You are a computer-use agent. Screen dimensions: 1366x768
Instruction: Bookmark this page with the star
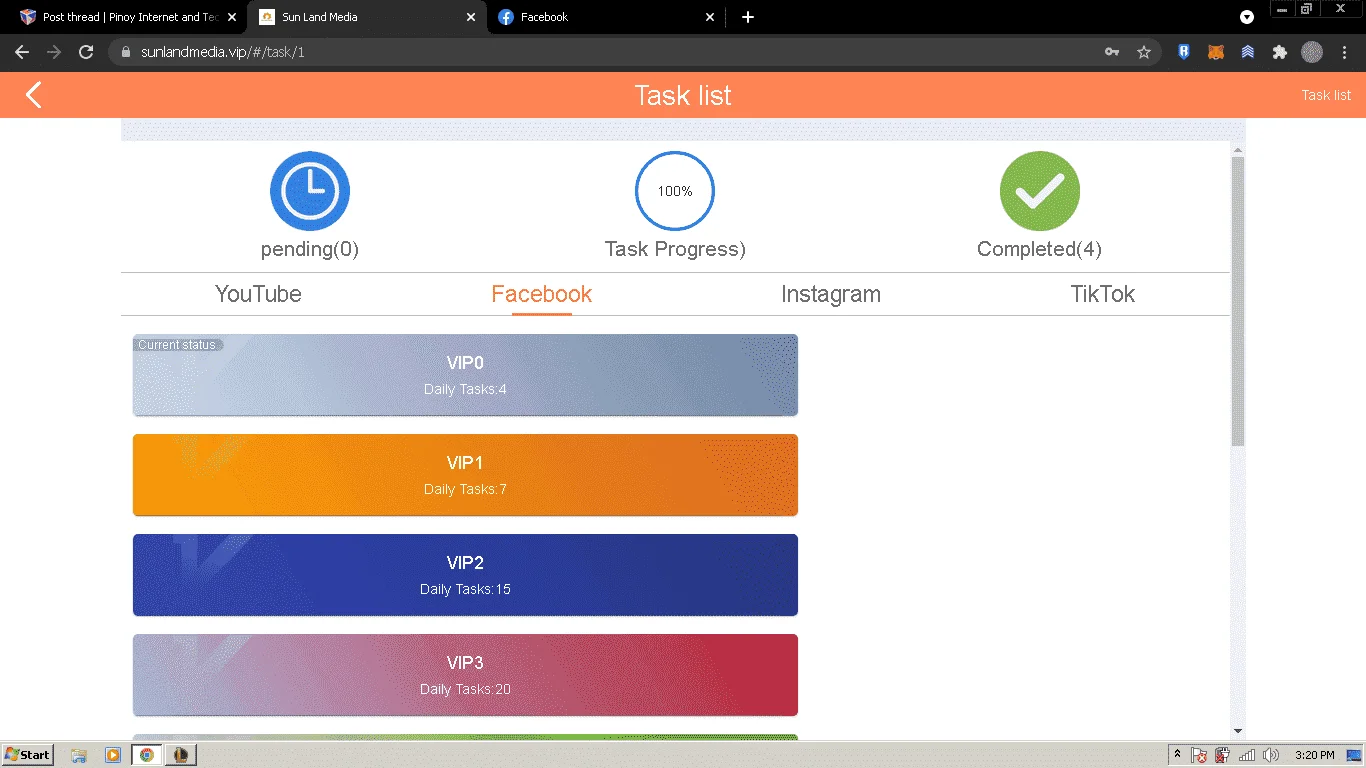pos(1144,52)
